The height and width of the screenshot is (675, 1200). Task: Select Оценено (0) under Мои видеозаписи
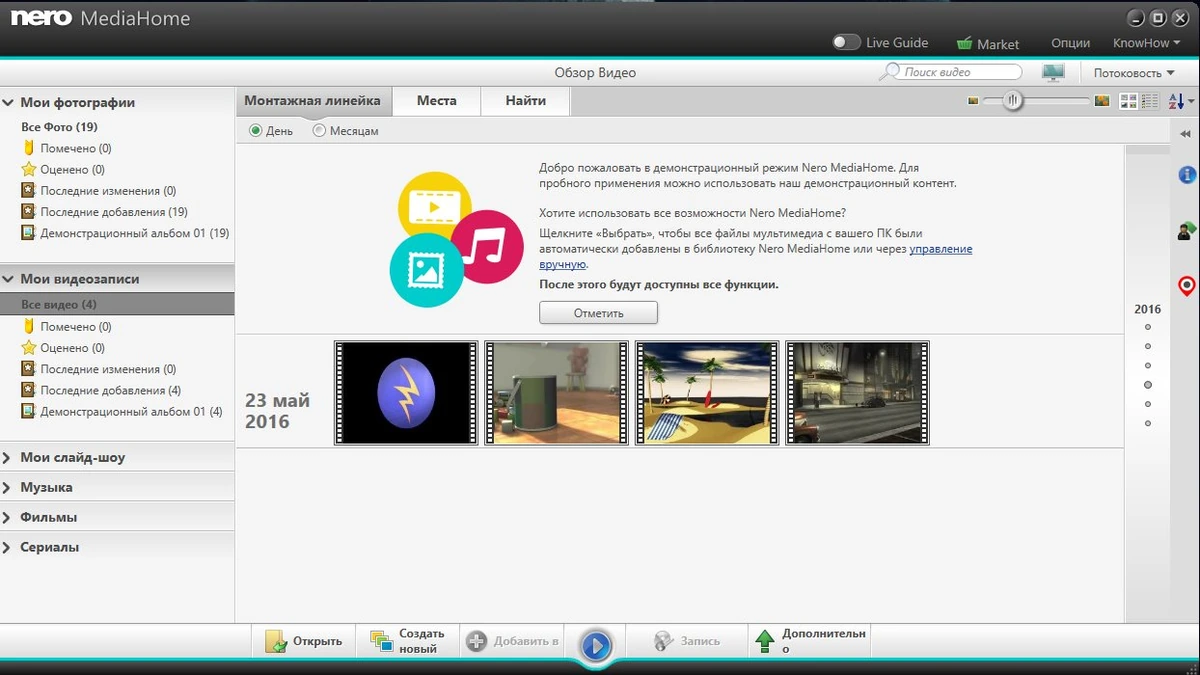point(63,347)
